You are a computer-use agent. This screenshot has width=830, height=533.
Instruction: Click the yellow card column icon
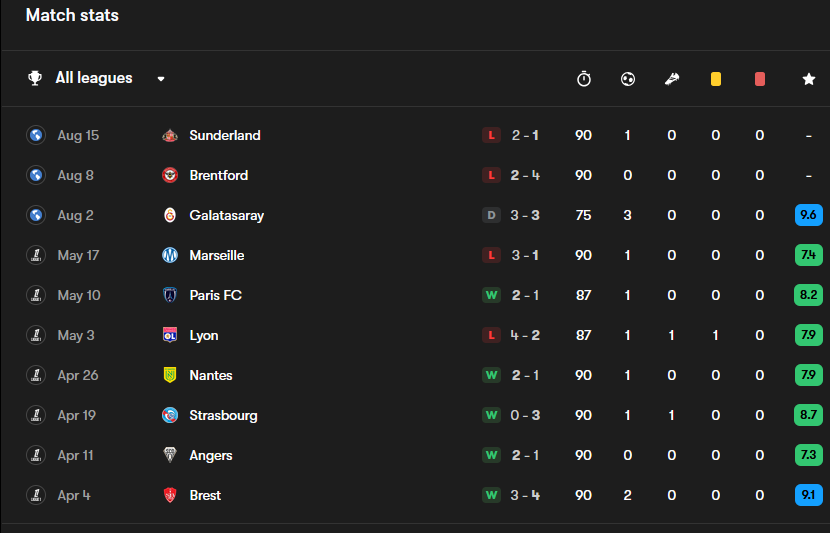click(716, 79)
